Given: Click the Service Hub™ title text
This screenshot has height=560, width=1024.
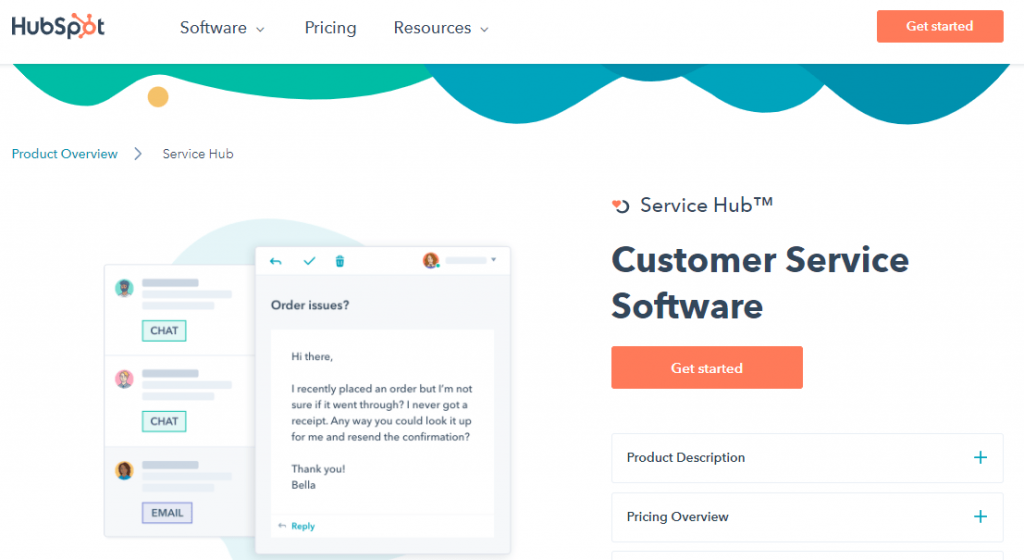Looking at the screenshot, I should tap(706, 205).
